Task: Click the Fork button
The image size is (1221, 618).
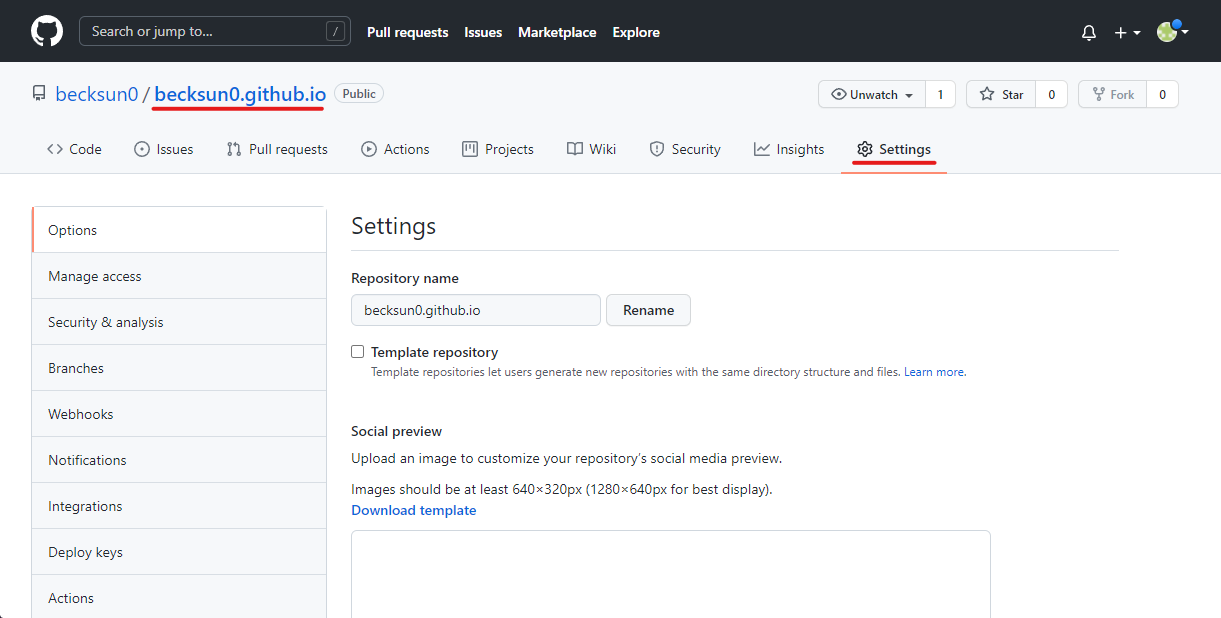Action: click(x=1112, y=94)
